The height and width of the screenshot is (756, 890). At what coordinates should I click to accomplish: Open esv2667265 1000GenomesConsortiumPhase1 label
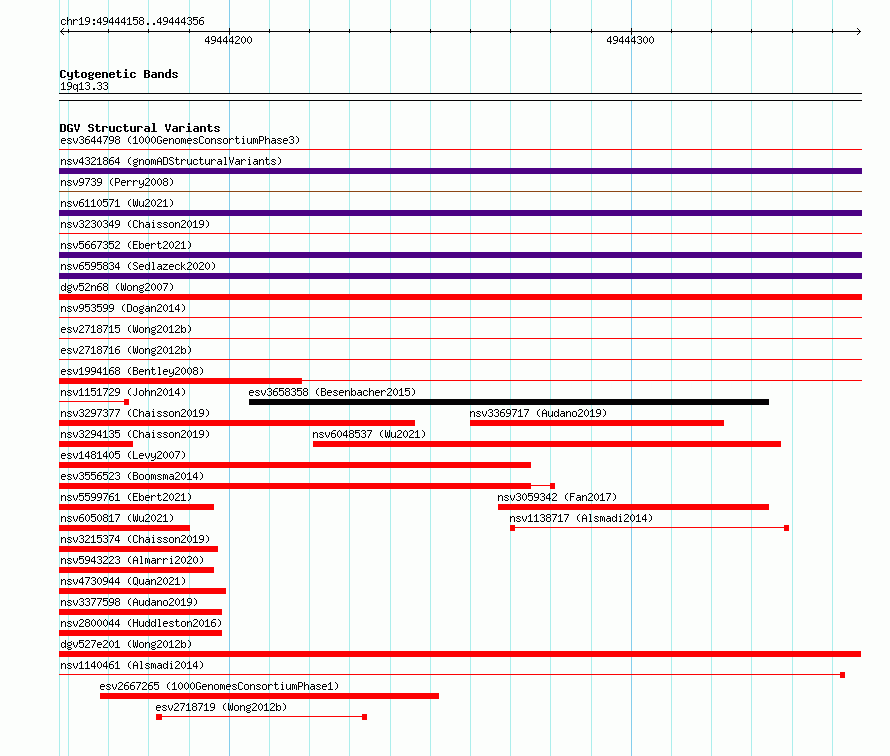click(219, 686)
